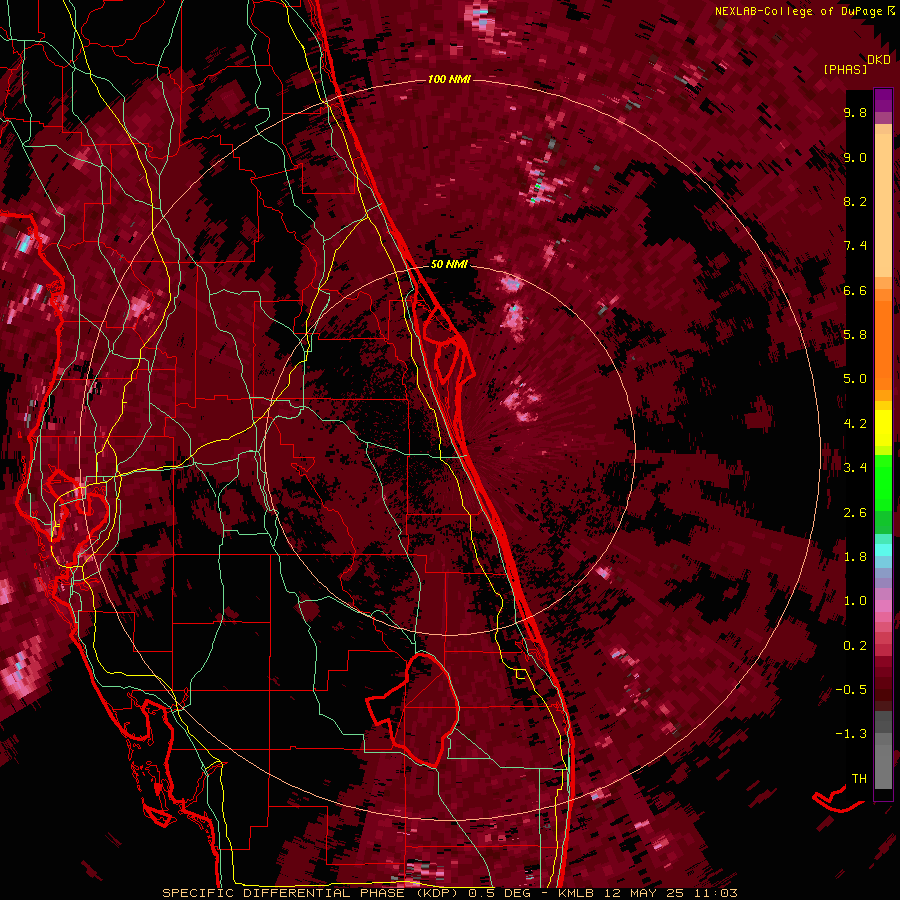Click the 4.2 value on color scale
This screenshot has width=900, height=900.
[x=855, y=424]
